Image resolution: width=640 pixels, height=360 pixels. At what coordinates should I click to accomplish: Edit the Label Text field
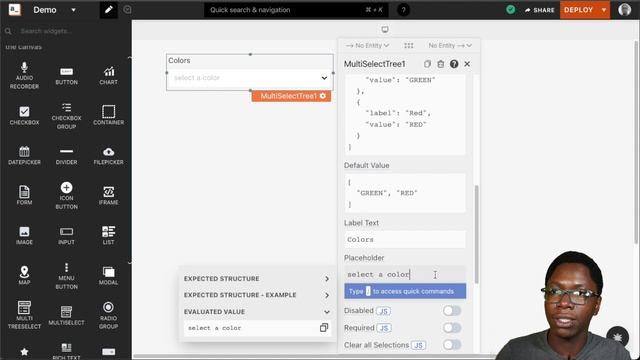point(404,240)
